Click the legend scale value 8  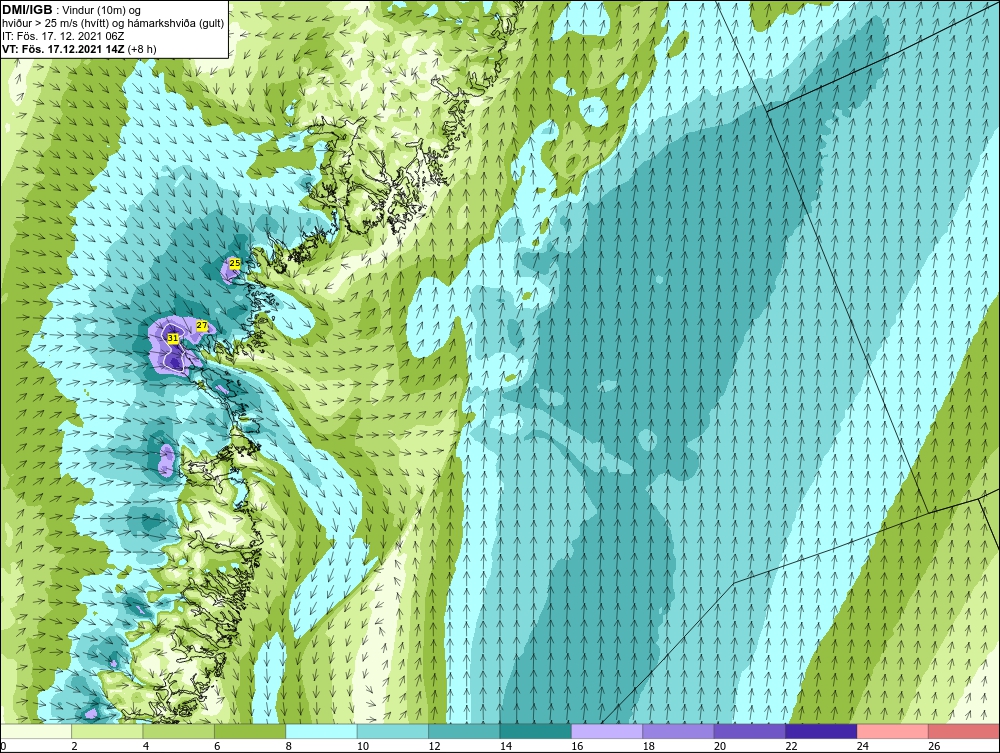click(289, 746)
